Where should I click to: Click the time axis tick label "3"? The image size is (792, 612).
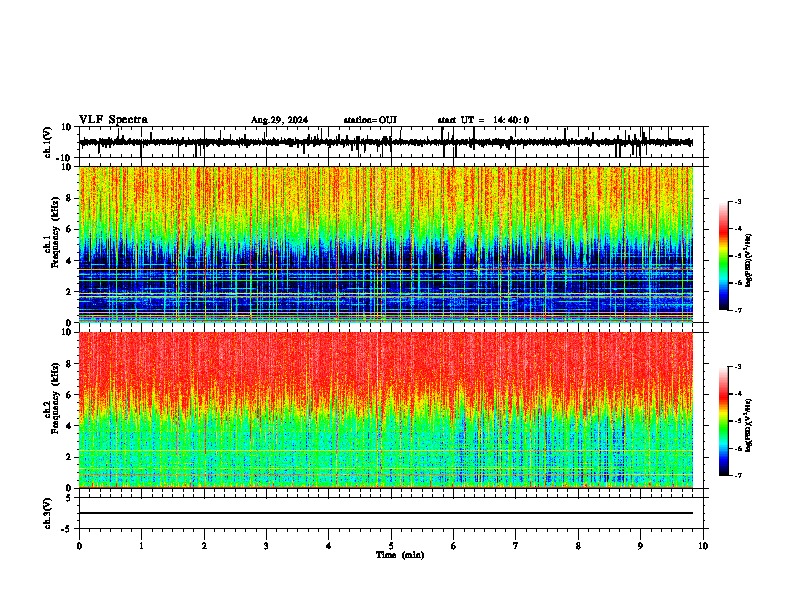(267, 546)
